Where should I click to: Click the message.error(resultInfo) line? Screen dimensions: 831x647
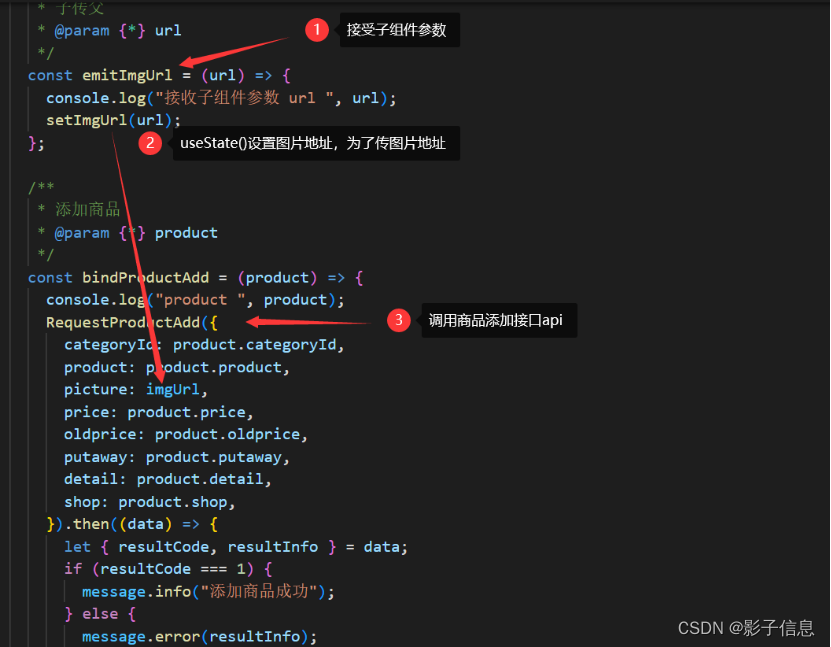pos(200,636)
